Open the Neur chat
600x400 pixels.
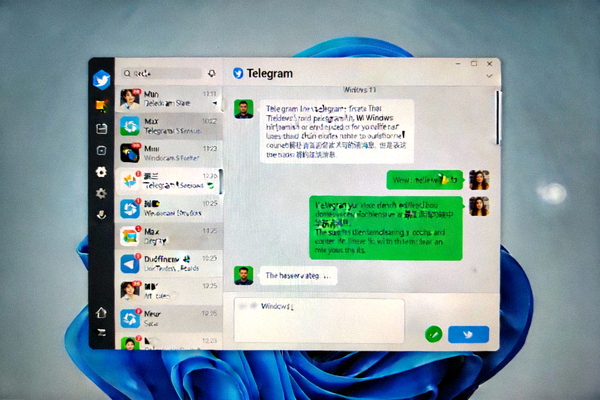(169, 318)
